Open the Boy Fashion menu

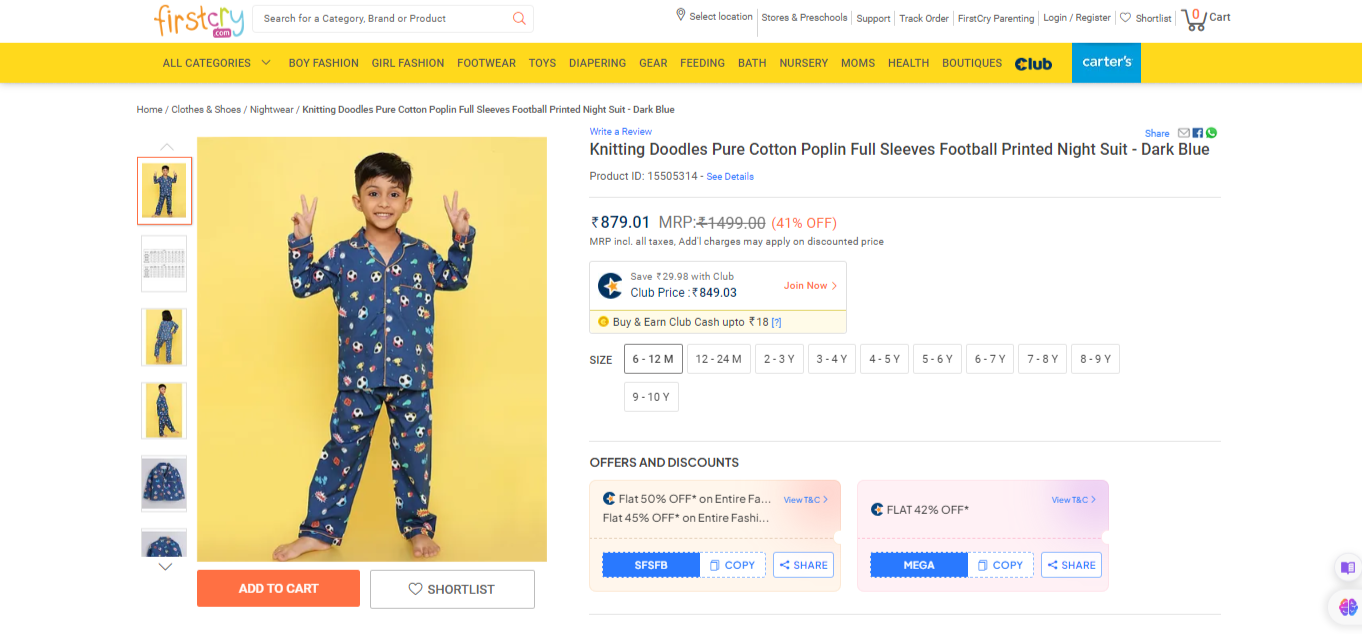(323, 63)
